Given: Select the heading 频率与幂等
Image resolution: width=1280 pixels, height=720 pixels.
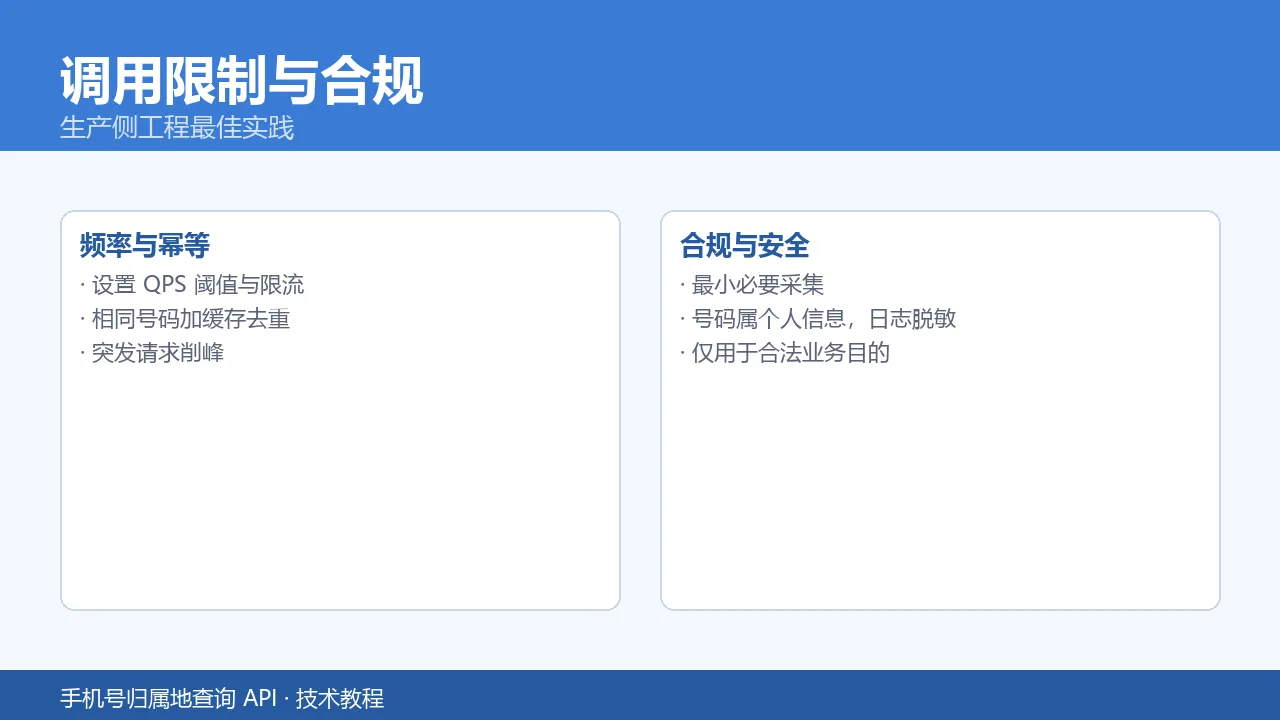Looking at the screenshot, I should tap(145, 245).
